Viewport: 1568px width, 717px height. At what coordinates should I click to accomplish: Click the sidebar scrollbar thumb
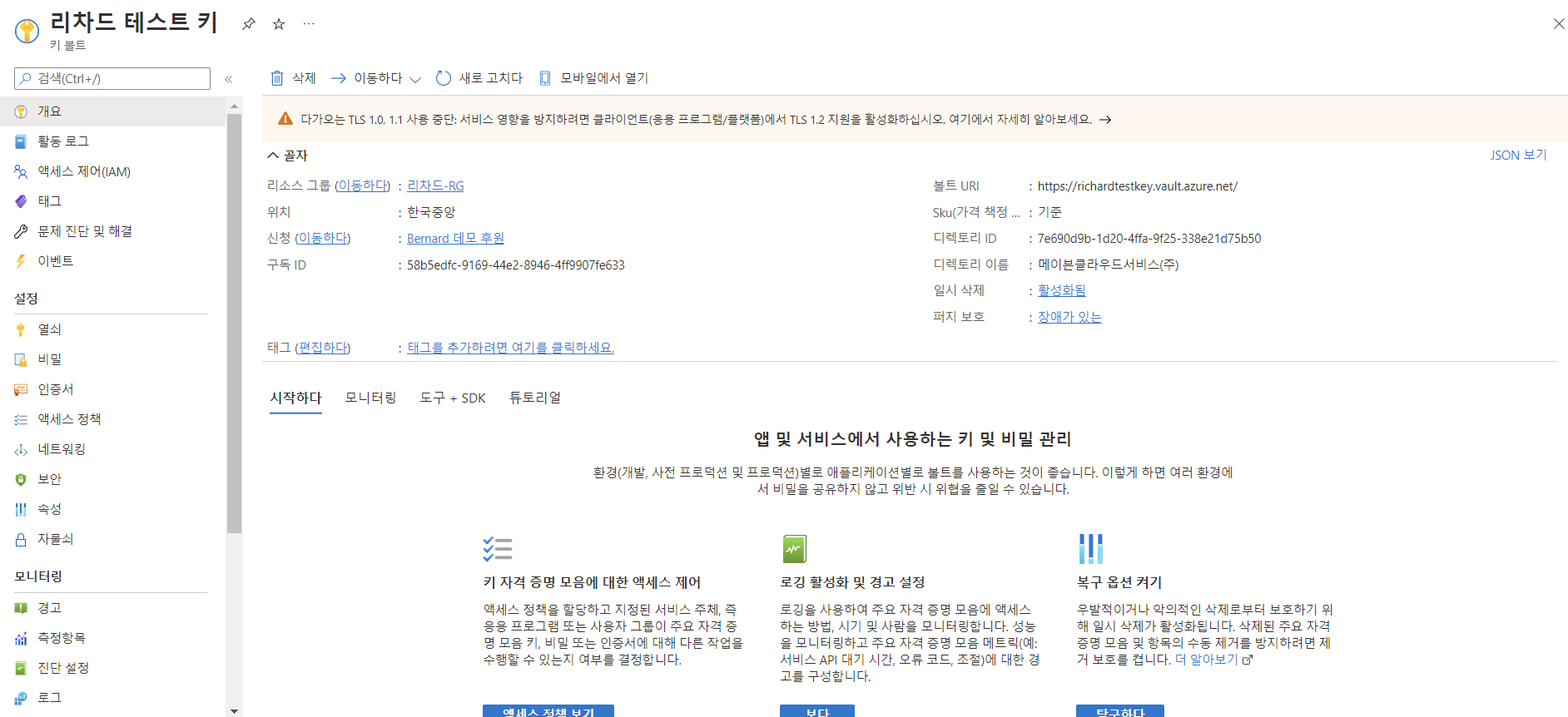pyautogui.click(x=234, y=323)
